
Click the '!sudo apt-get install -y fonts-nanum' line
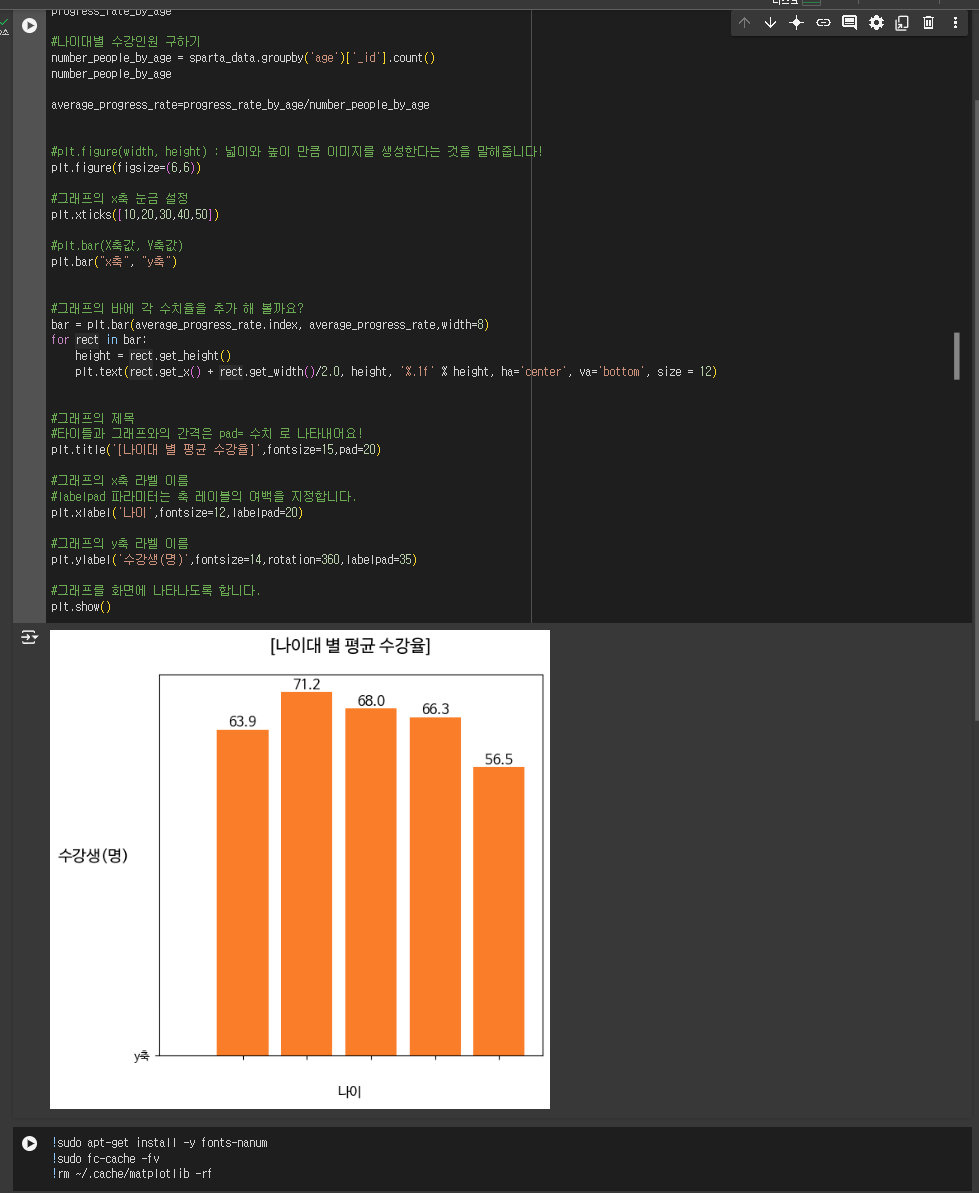160,1143
